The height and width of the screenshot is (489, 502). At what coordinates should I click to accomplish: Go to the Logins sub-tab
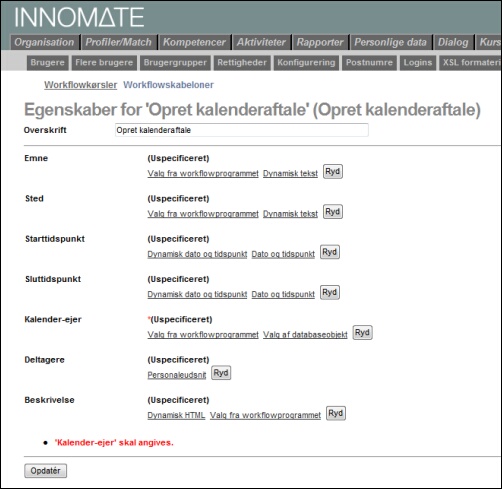coord(418,63)
